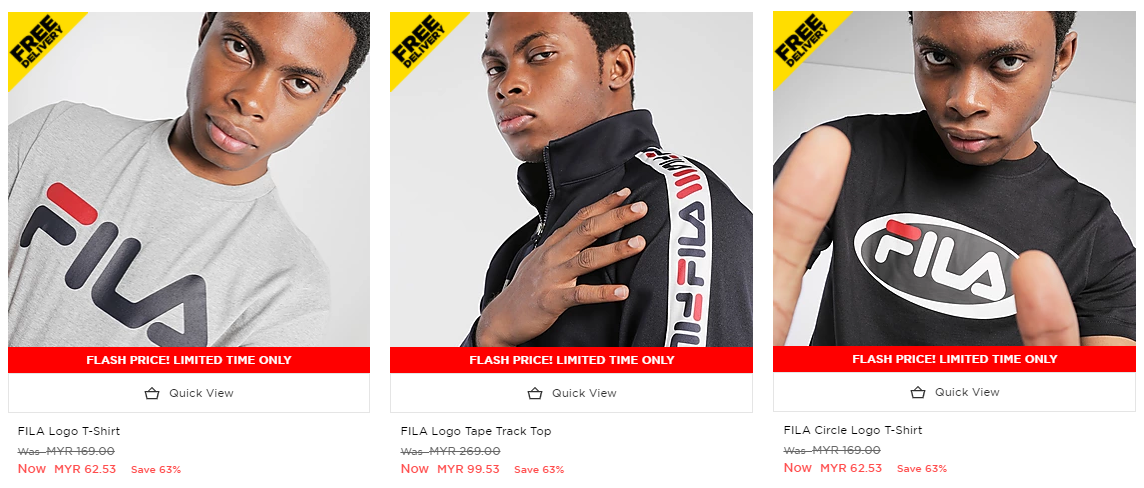
Task: Click Flash Price banner on circle logo tee
Action: tap(954, 360)
